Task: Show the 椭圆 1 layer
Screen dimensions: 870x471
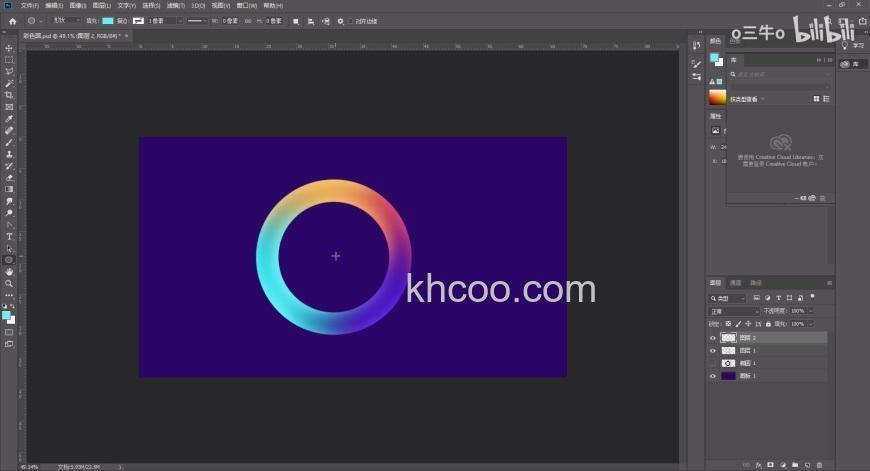Action: click(713, 363)
